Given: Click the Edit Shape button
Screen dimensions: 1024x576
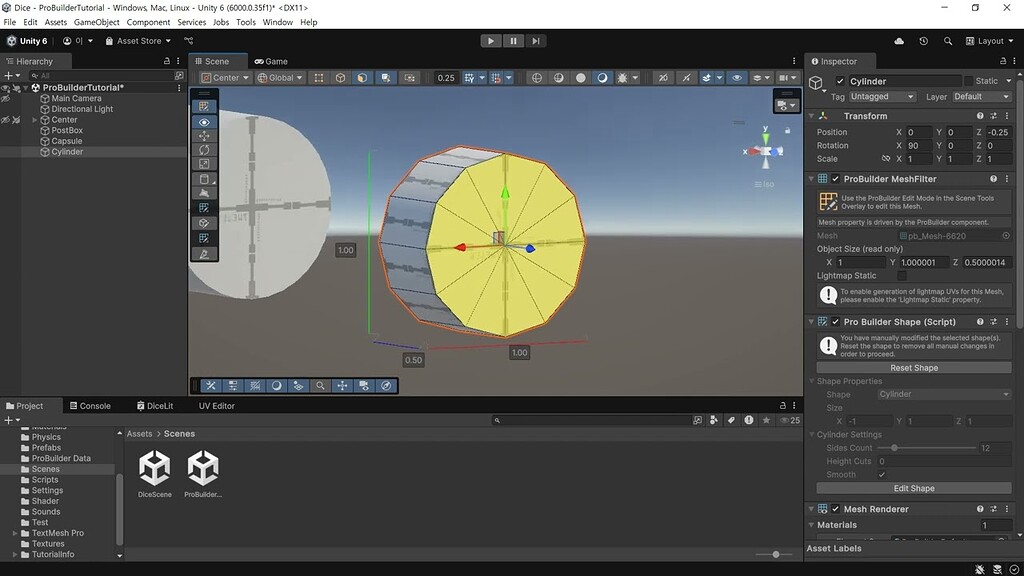Looking at the screenshot, I should (x=912, y=487).
